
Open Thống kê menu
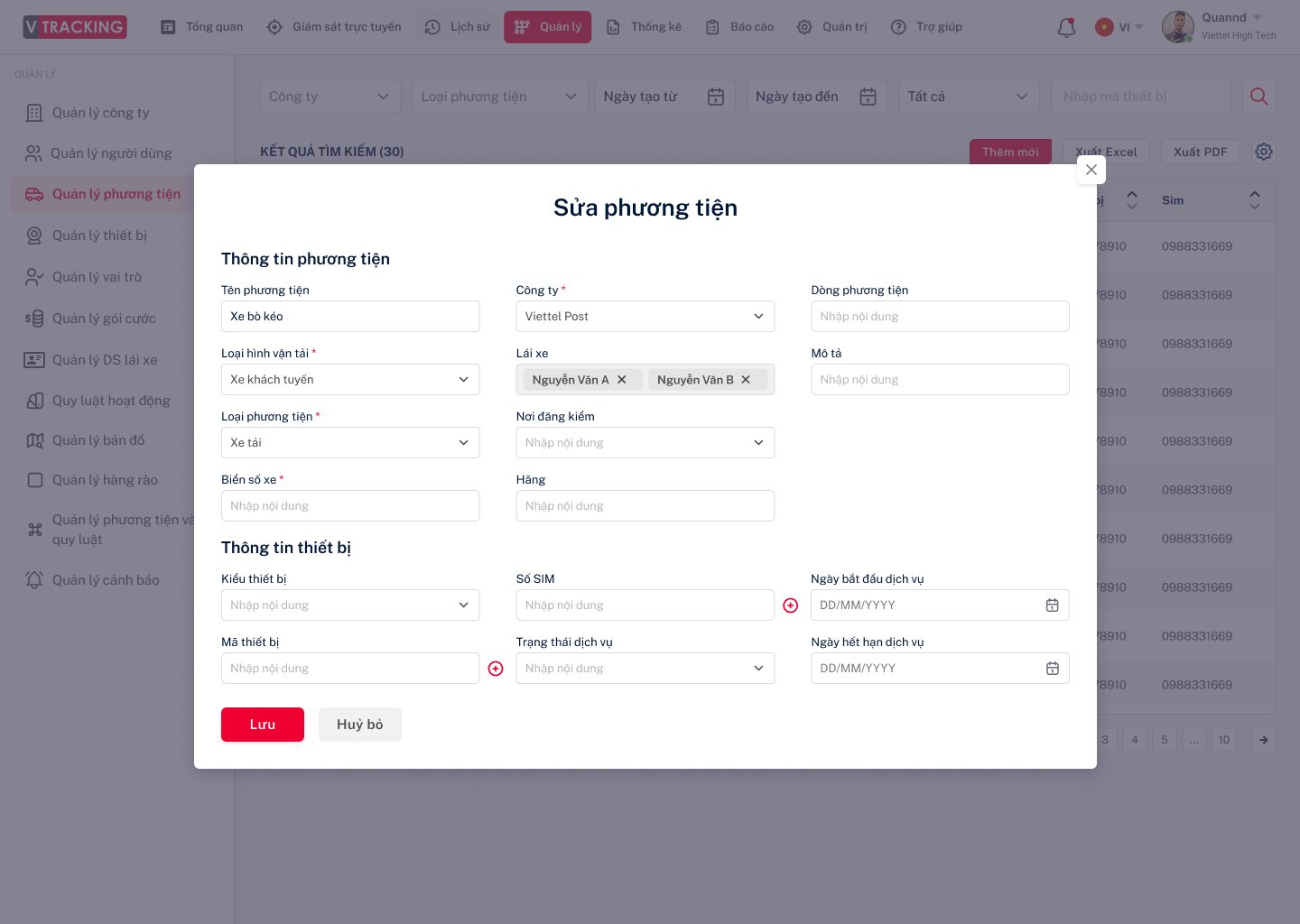[x=644, y=27]
